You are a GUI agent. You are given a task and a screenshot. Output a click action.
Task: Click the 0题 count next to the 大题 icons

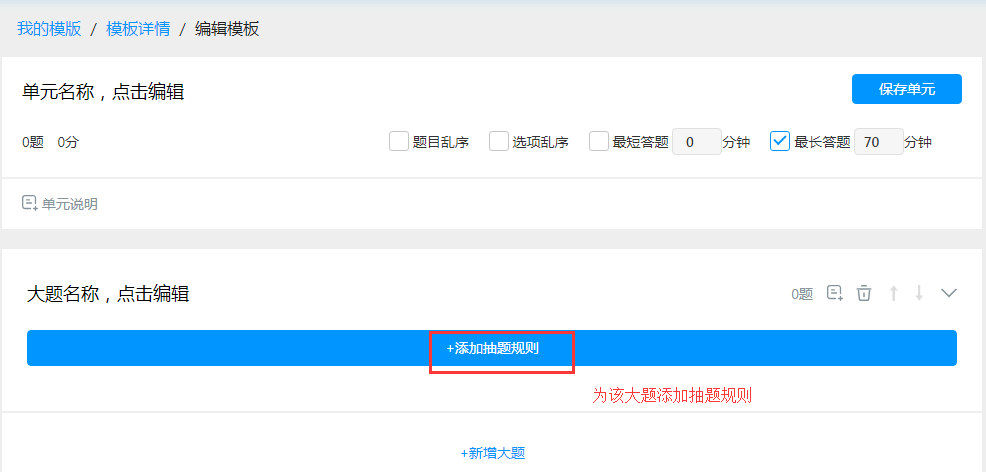pyautogui.click(x=802, y=294)
